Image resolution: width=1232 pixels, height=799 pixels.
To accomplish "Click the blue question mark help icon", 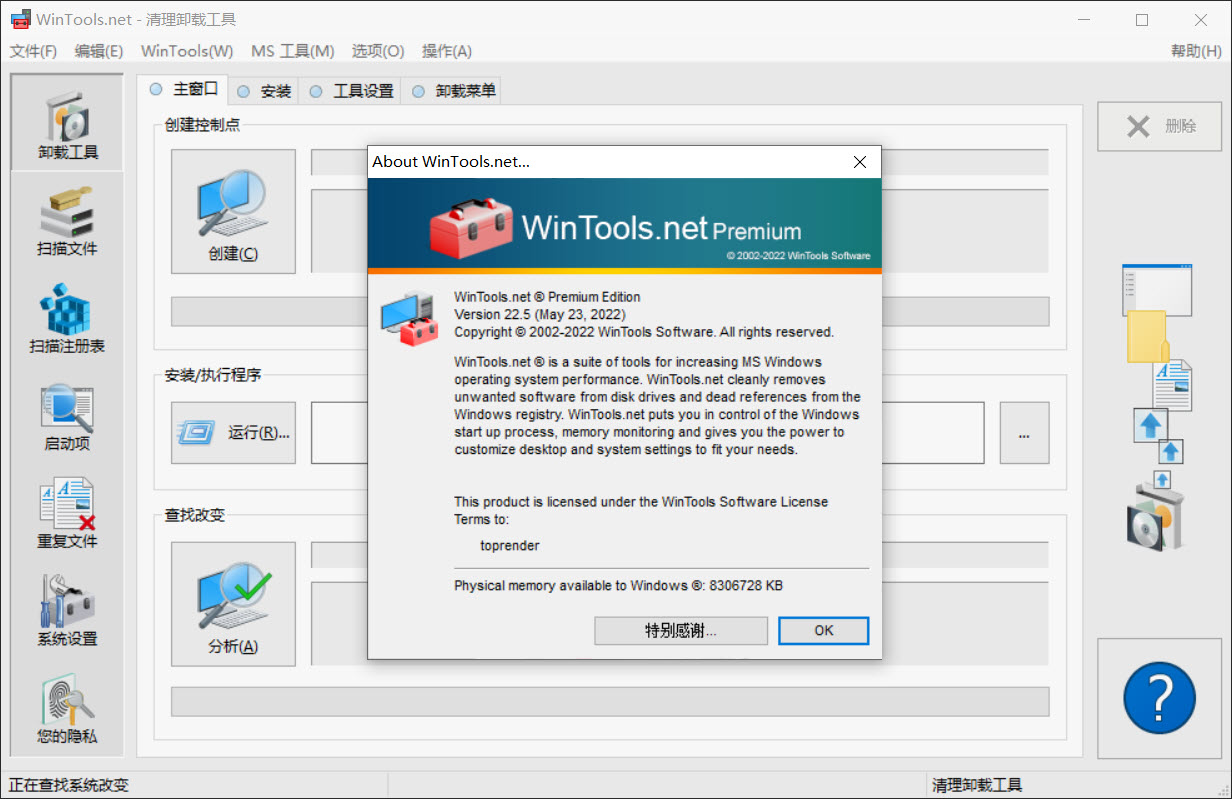I will pos(1159,698).
